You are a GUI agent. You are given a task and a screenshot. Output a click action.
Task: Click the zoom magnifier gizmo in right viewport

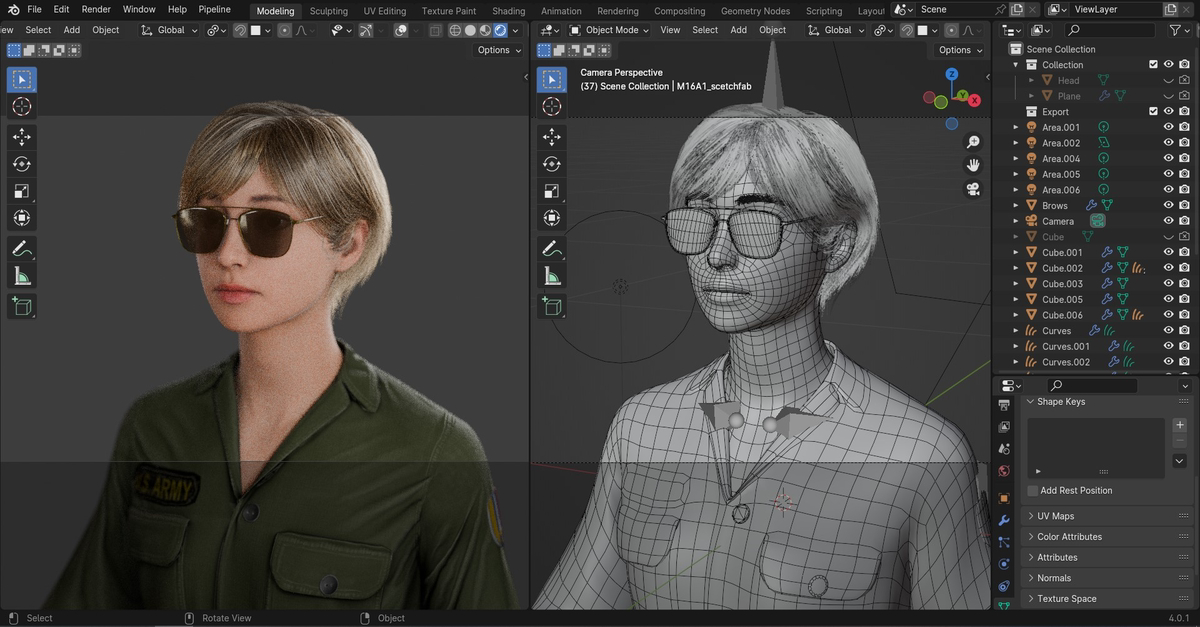pyautogui.click(x=972, y=142)
